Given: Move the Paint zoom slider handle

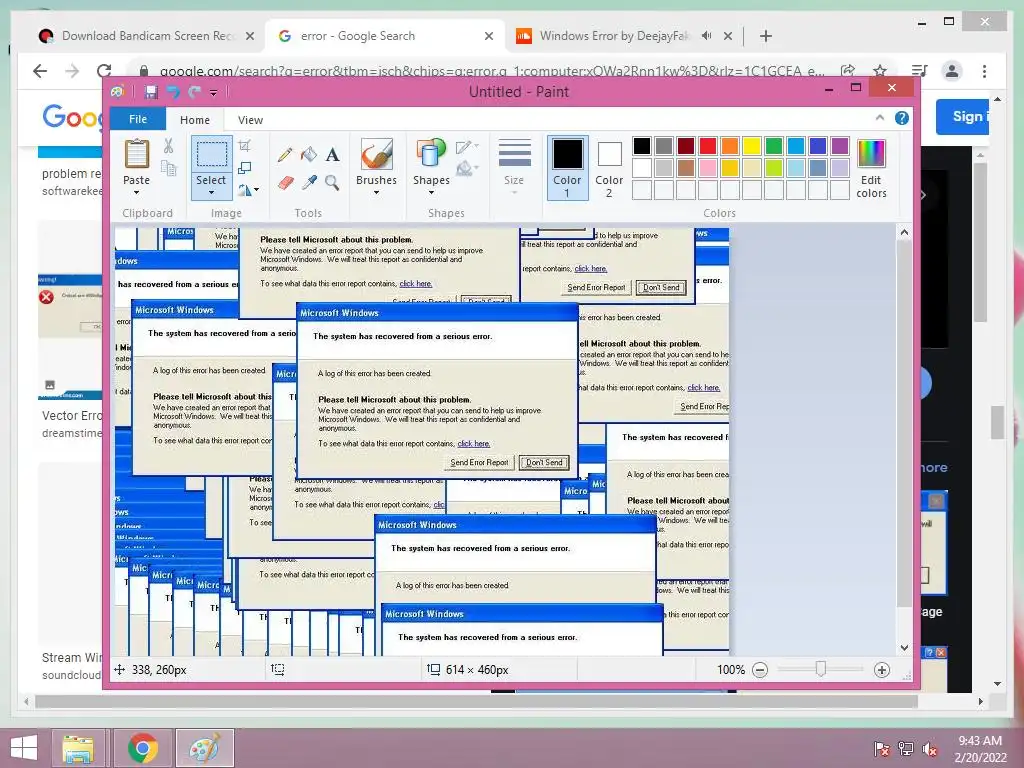Looking at the screenshot, I should tap(820, 669).
